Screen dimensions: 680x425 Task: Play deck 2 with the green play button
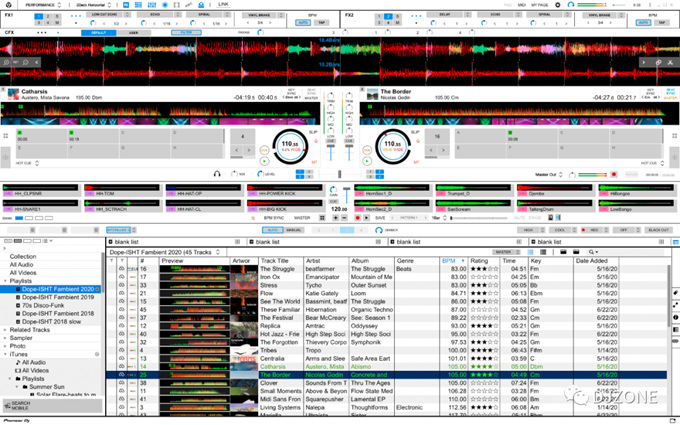[x=367, y=161]
